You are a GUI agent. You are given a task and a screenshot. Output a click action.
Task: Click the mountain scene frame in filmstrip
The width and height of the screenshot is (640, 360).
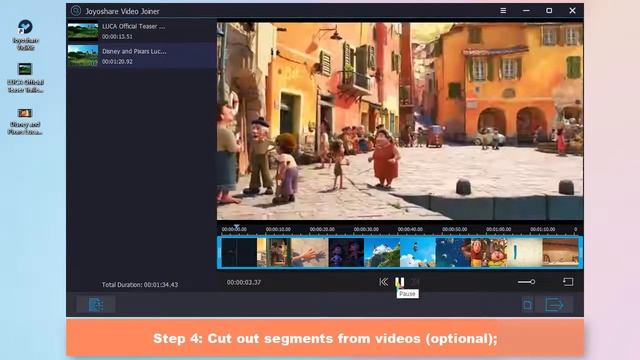[382, 253]
